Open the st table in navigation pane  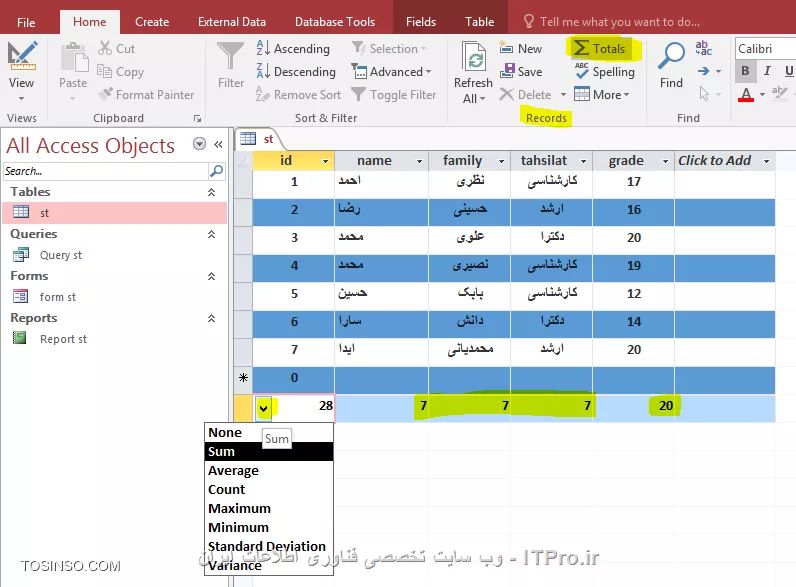[x=115, y=213]
